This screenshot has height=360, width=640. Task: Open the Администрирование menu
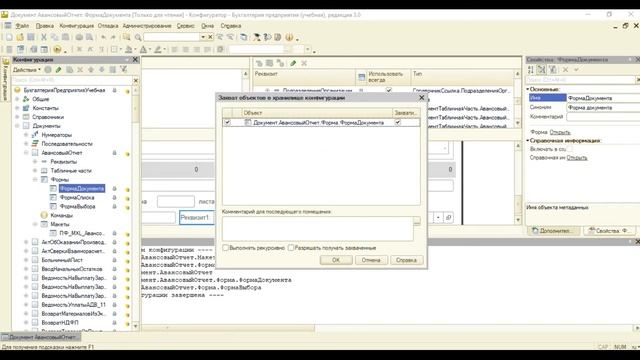[147, 26]
